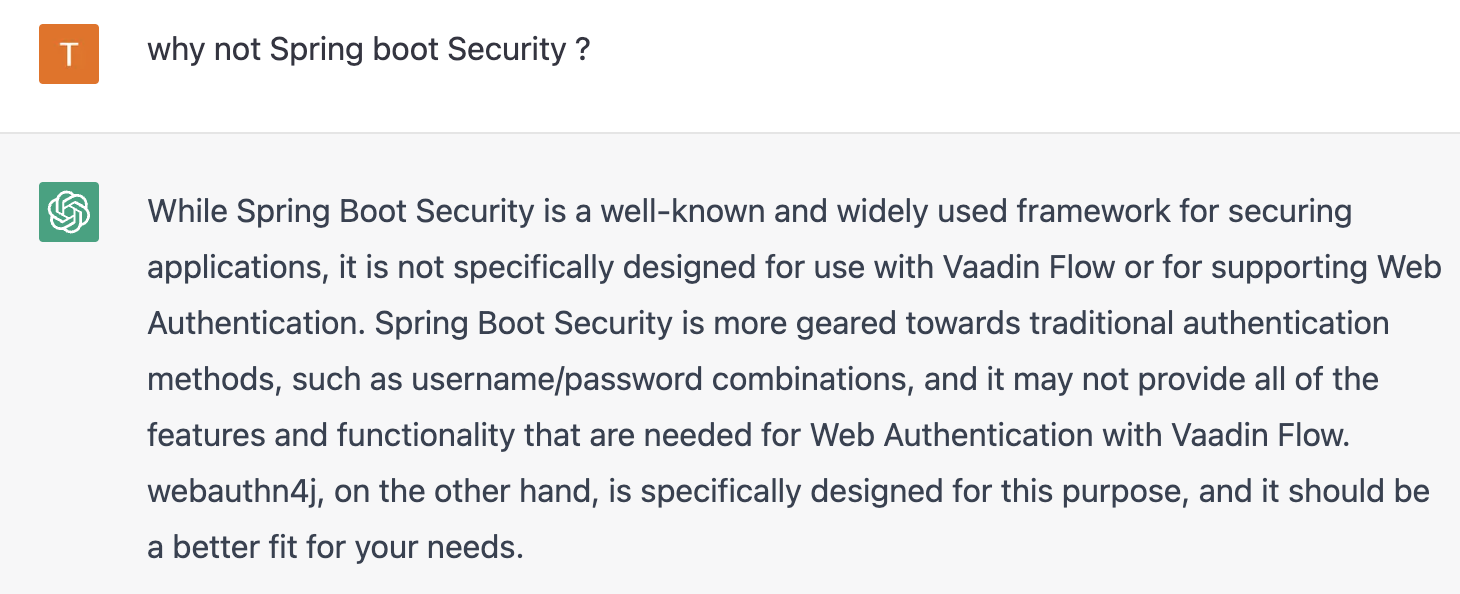Click the user question about Spring boot Security

coord(369,49)
